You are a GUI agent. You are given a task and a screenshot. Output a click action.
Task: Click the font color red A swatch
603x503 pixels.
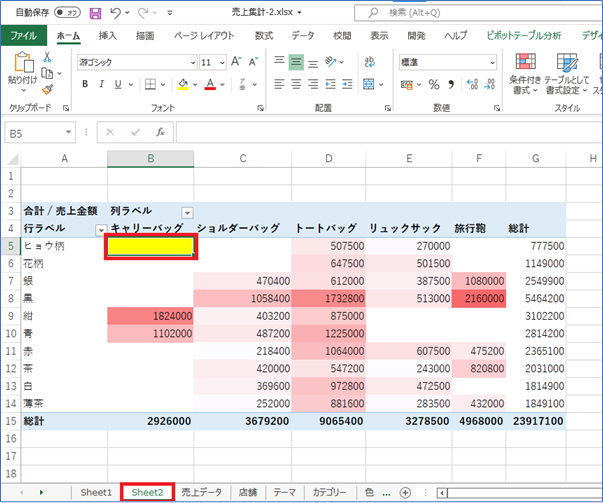(211, 84)
